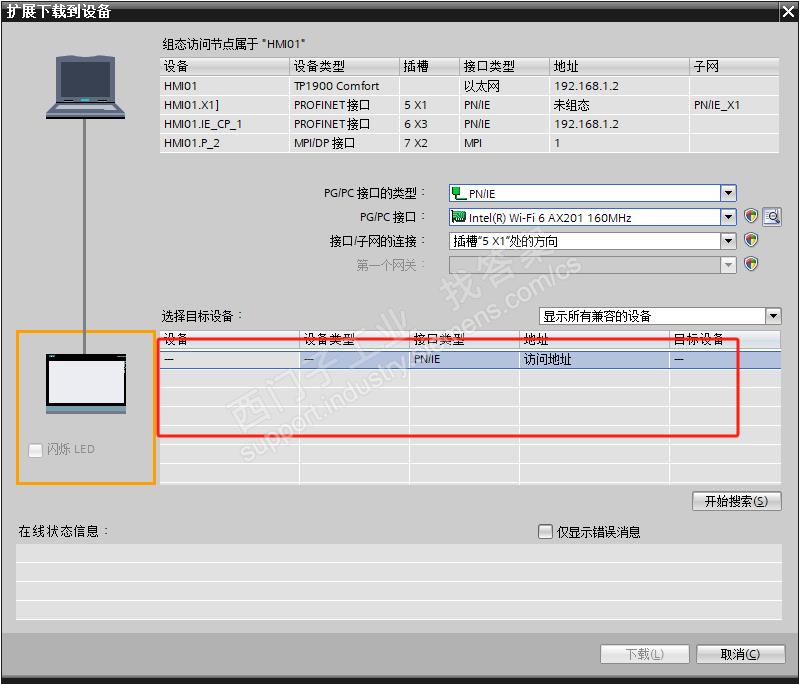Click the 插槽 column header
Viewport: 800px width, 685px height.
point(429,66)
